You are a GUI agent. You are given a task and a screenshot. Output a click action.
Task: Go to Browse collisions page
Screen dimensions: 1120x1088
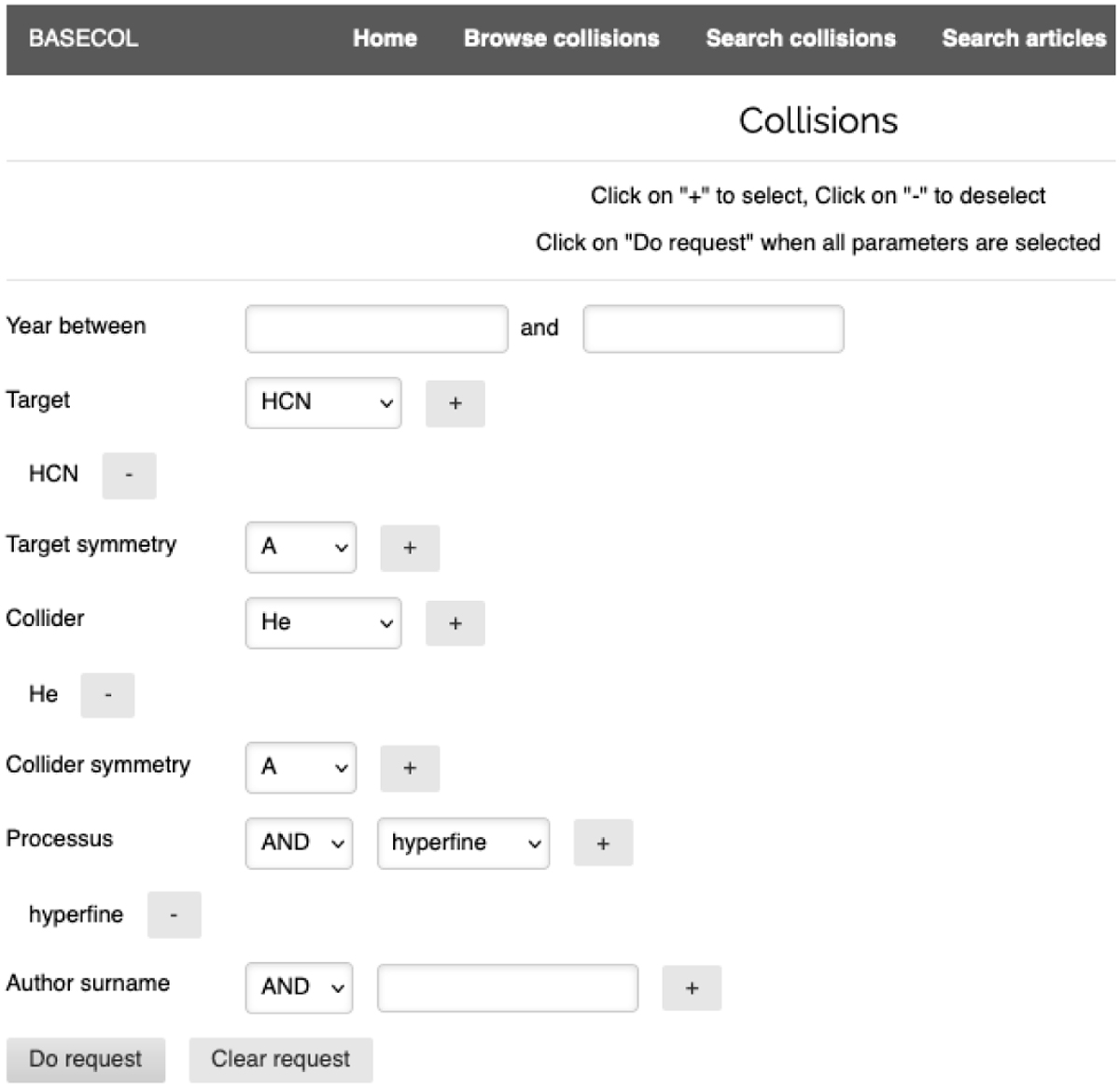[561, 38]
